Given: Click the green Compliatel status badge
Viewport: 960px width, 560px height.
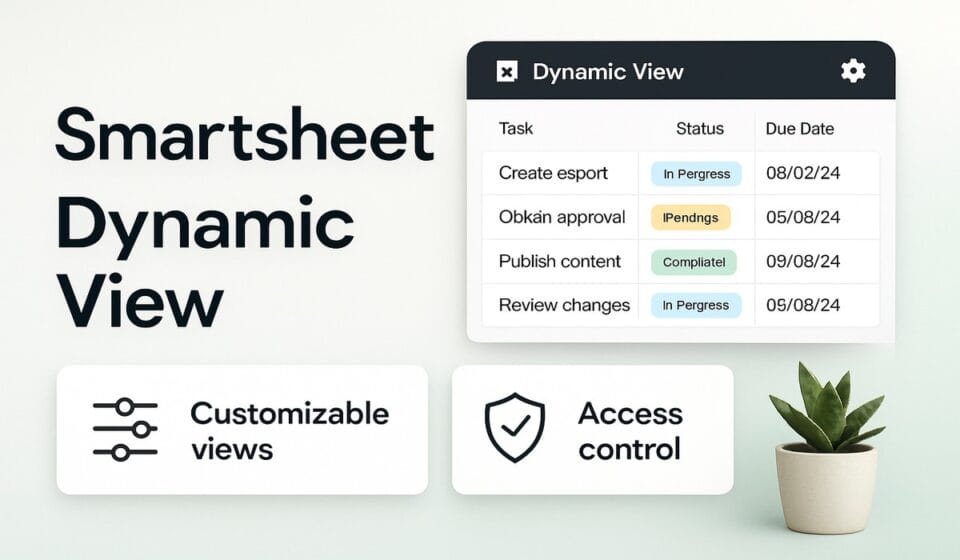Looking at the screenshot, I should point(694,262).
